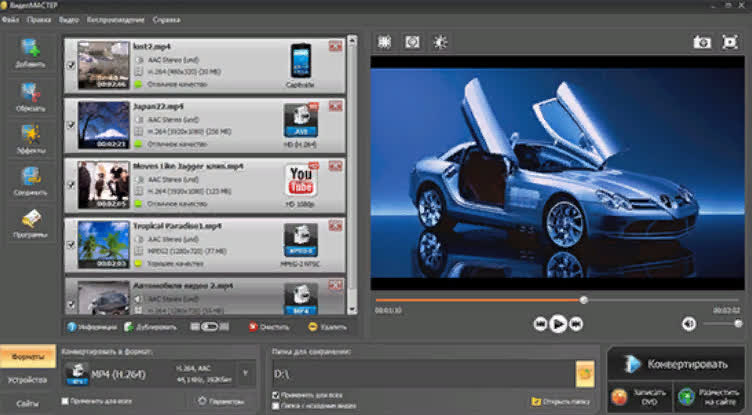Mute the sound with the speaker icon
Image resolution: width=752 pixels, height=415 pixels.
coord(689,324)
